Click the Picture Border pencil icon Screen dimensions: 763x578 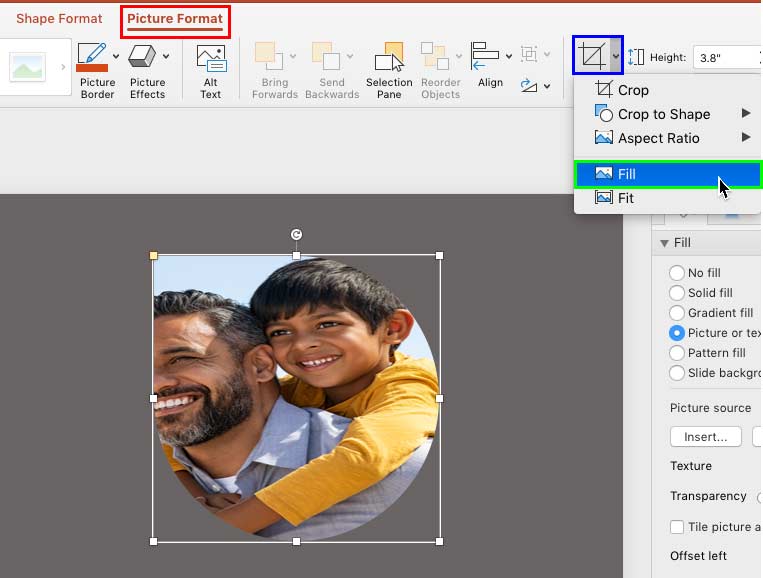click(91, 56)
